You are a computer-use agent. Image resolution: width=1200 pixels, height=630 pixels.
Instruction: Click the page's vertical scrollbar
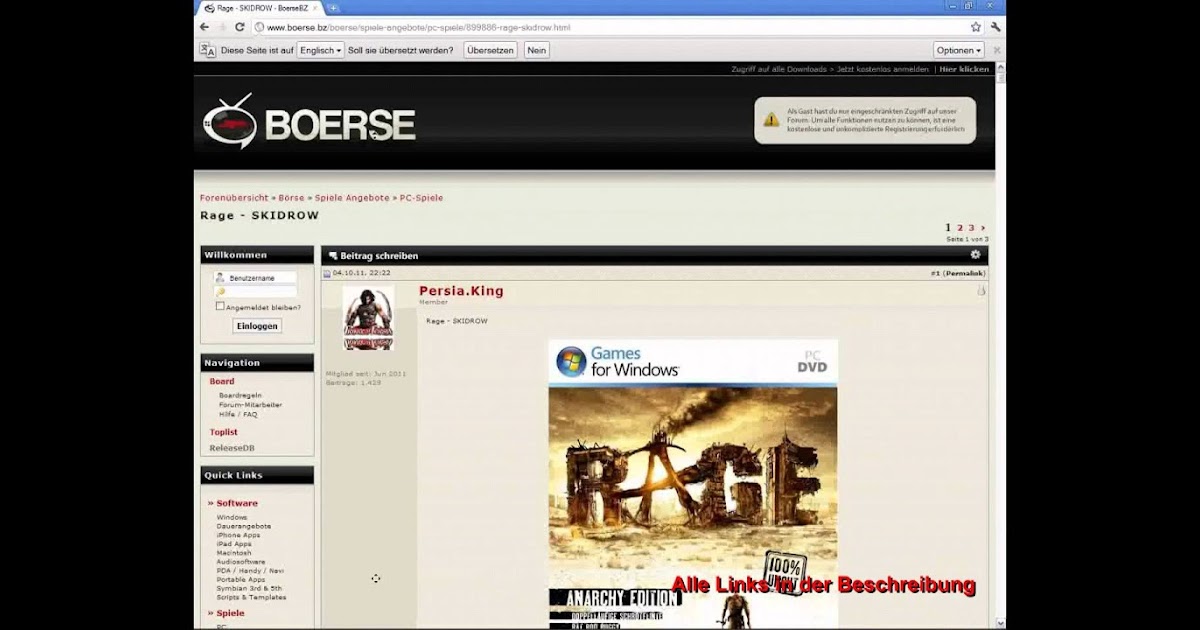coord(1001,345)
